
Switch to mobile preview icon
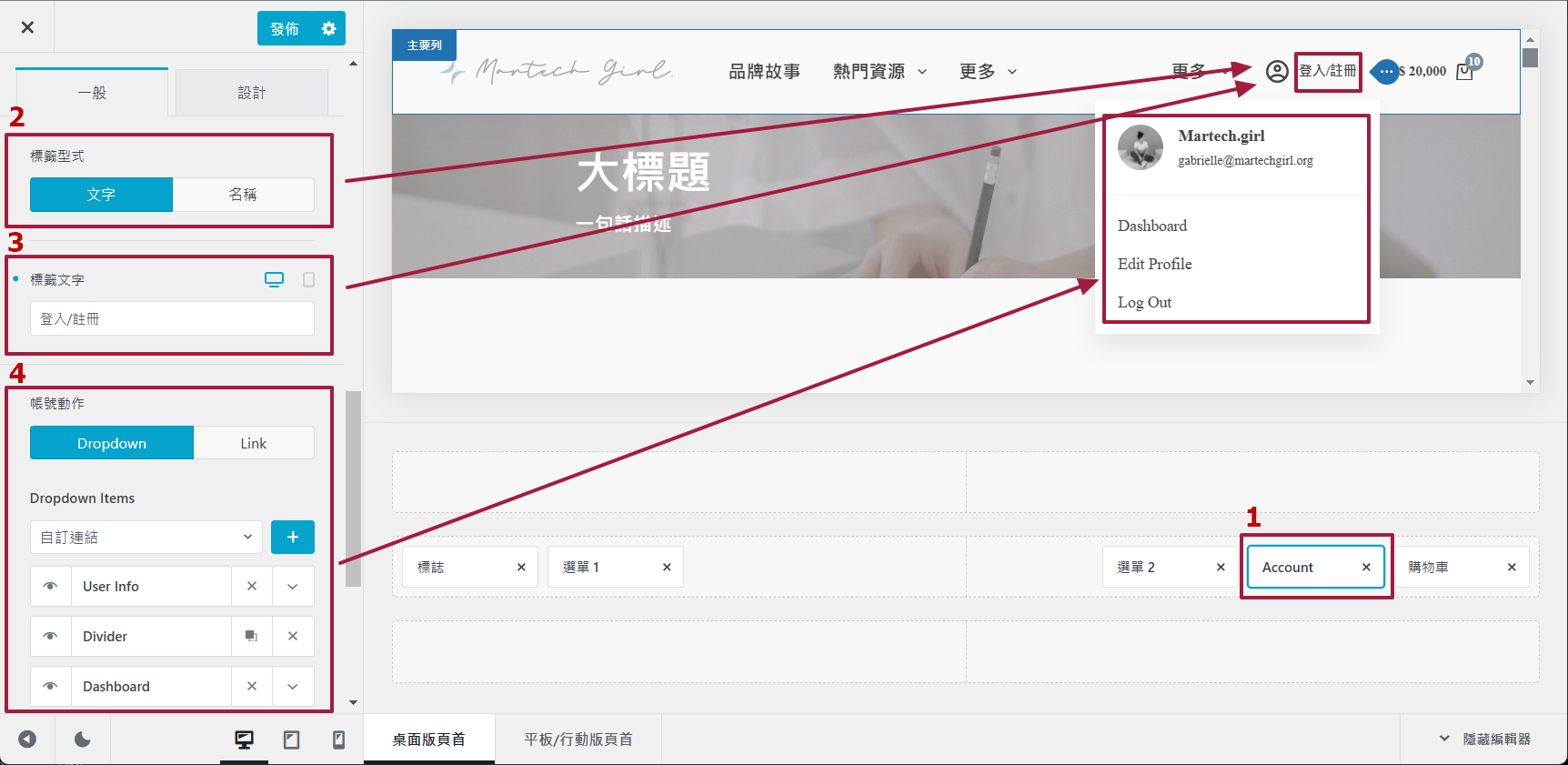(338, 740)
